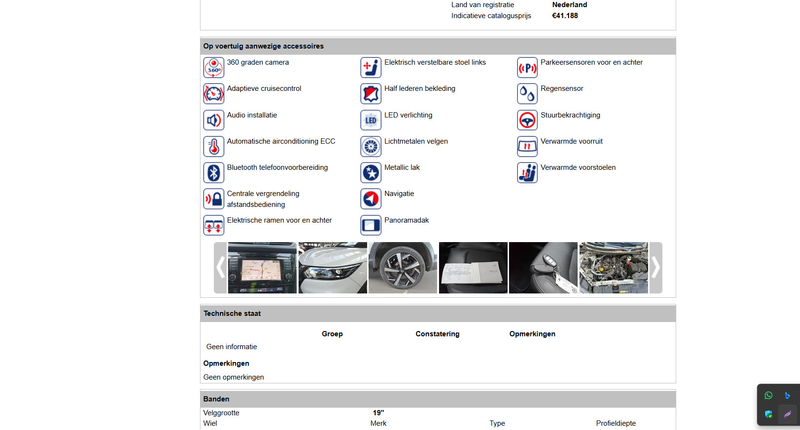Viewport: 800px width, 430px height.
Task: Click the Navigatie arrow icon
Action: 370,199
